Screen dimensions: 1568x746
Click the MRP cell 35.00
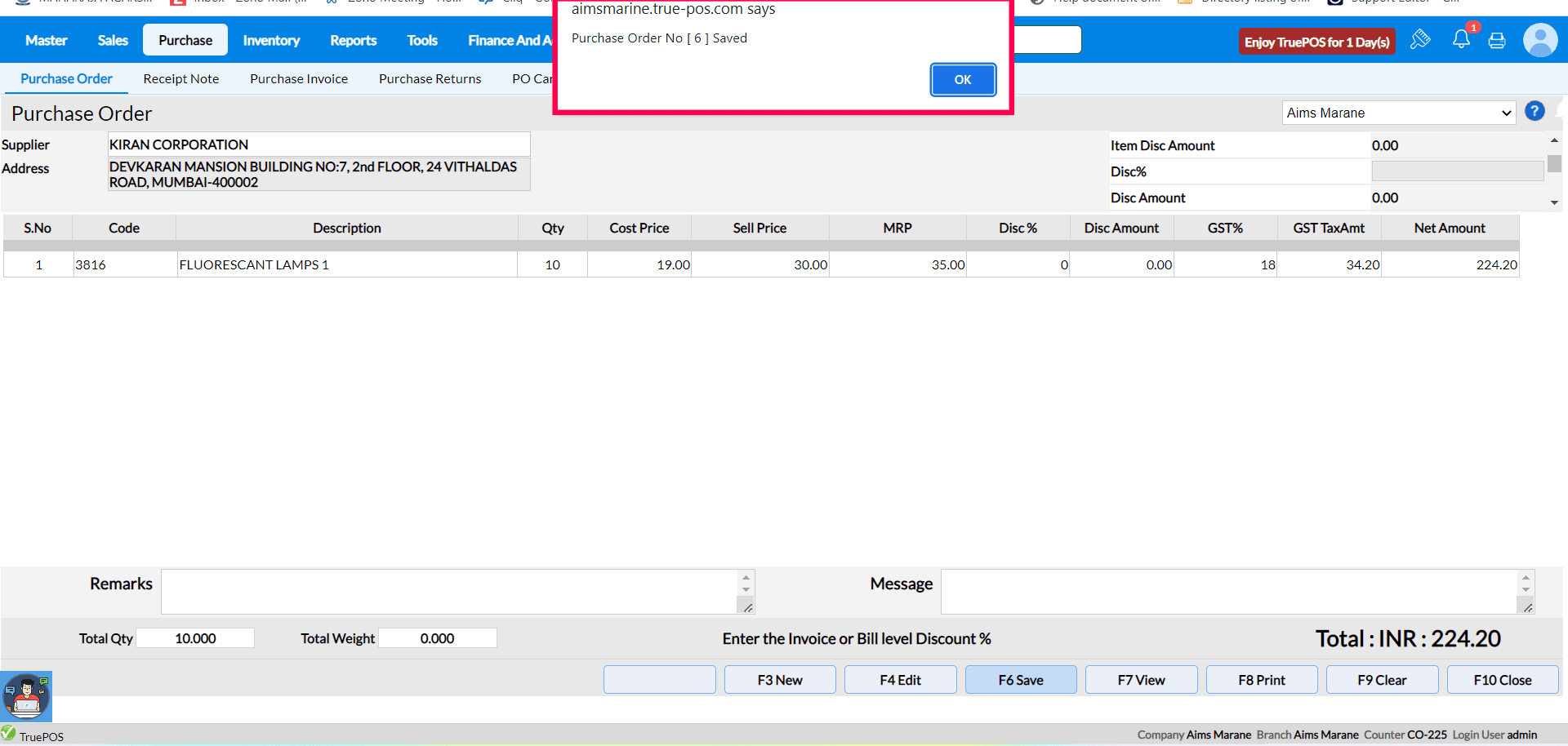pyautogui.click(x=898, y=264)
